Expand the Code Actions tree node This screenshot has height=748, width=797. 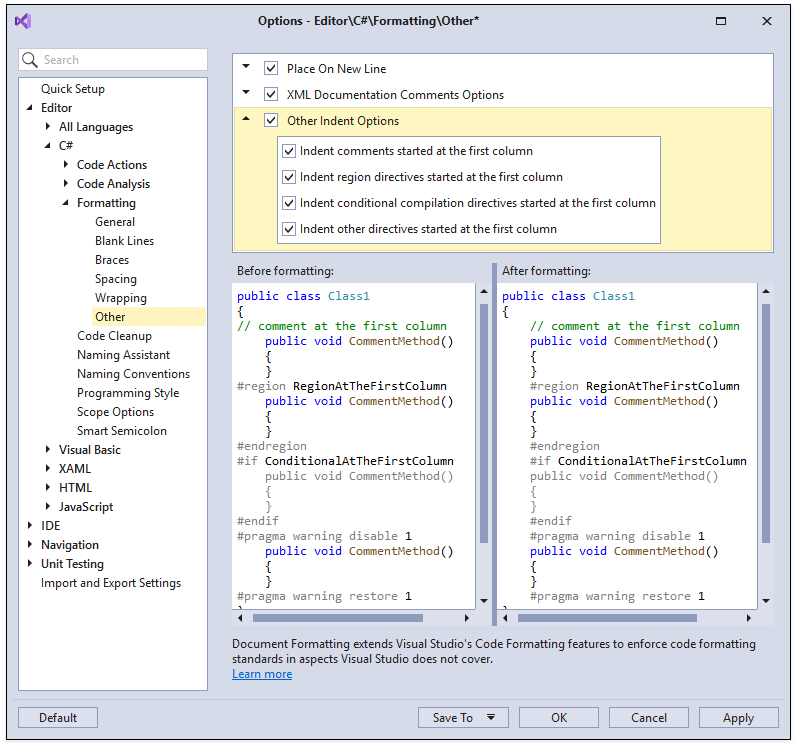(x=66, y=165)
